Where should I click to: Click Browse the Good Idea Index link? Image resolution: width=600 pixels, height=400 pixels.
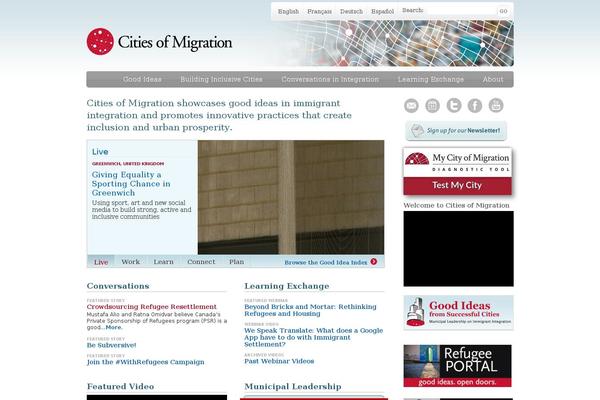tap(326, 262)
